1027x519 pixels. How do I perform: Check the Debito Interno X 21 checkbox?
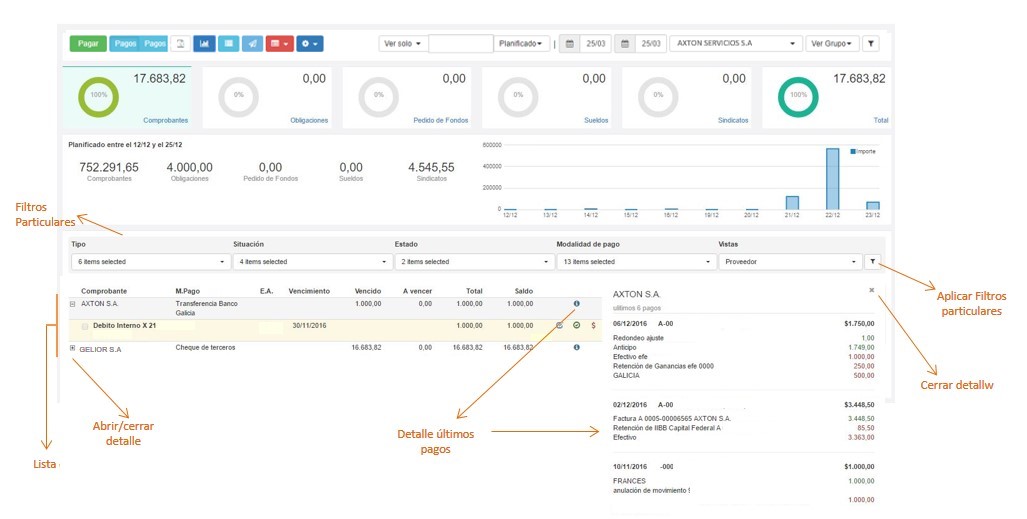[x=84, y=326]
